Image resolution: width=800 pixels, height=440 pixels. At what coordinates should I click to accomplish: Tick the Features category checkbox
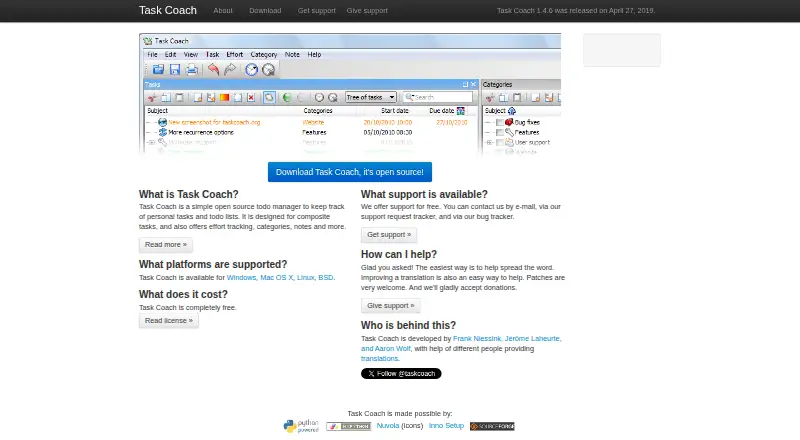click(500, 133)
